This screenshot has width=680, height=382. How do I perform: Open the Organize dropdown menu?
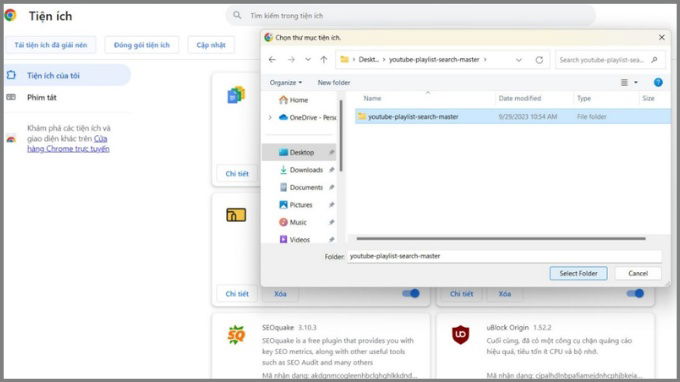click(285, 82)
